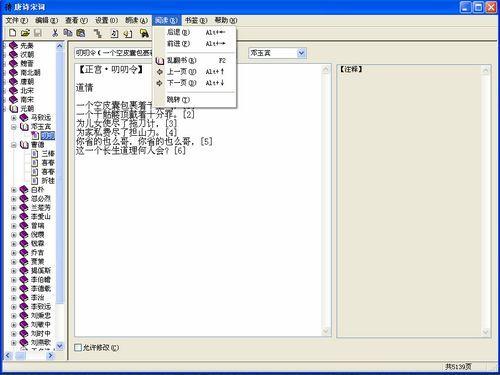Viewport: 500px width, 375px height.
Task: Click the purple book icon beside 乔吉
Action: coord(24,252)
